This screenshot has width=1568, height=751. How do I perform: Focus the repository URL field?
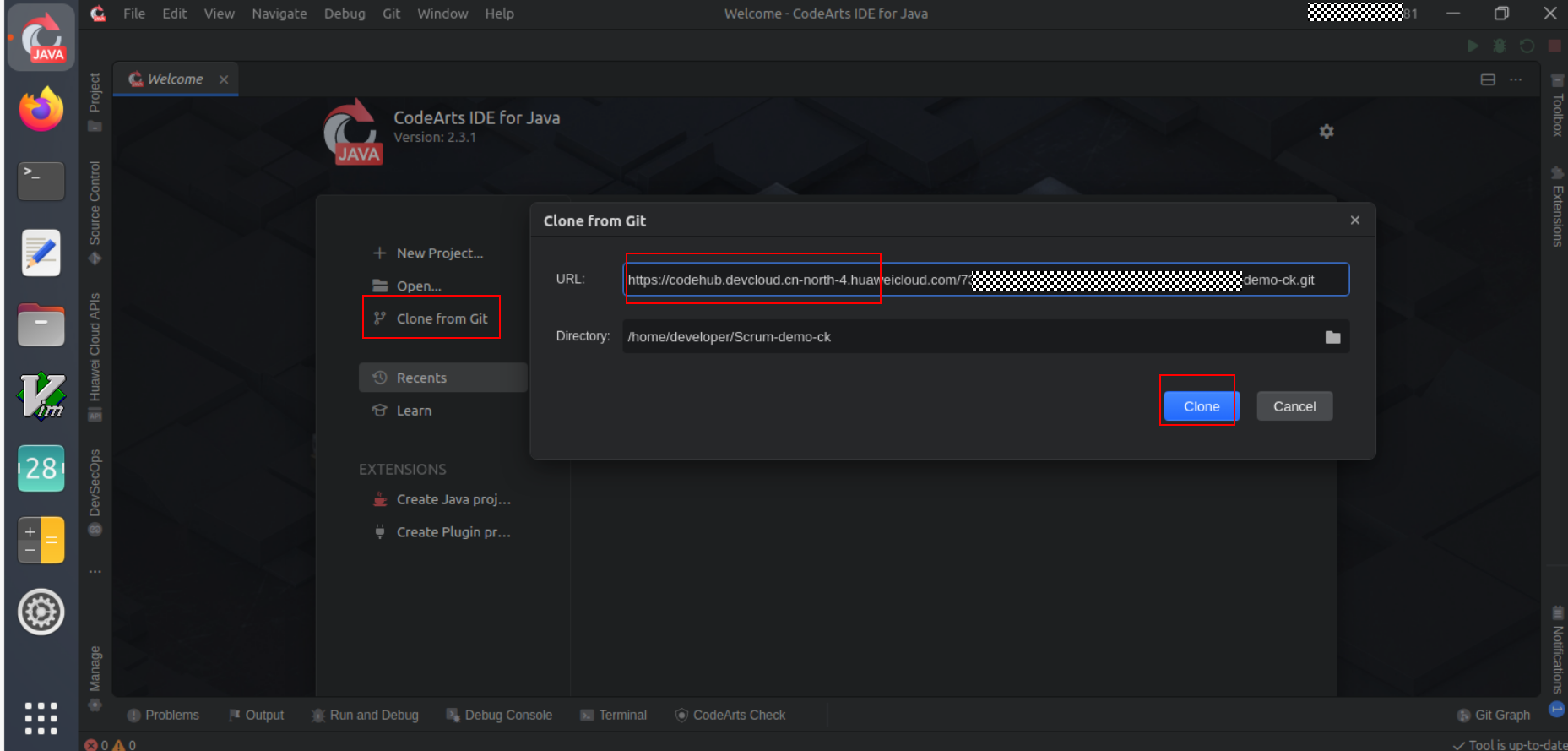click(x=985, y=280)
